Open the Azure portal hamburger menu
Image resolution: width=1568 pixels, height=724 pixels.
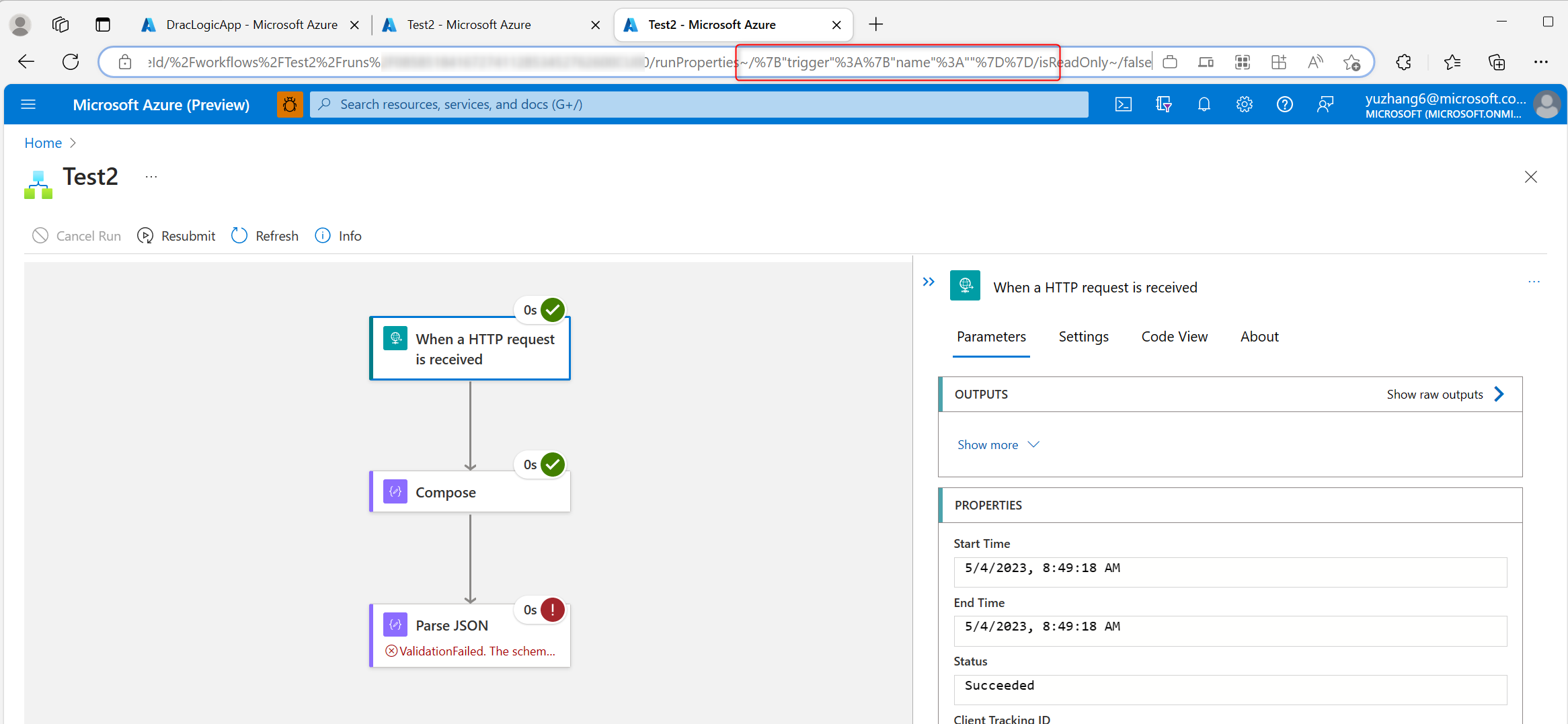coord(28,104)
